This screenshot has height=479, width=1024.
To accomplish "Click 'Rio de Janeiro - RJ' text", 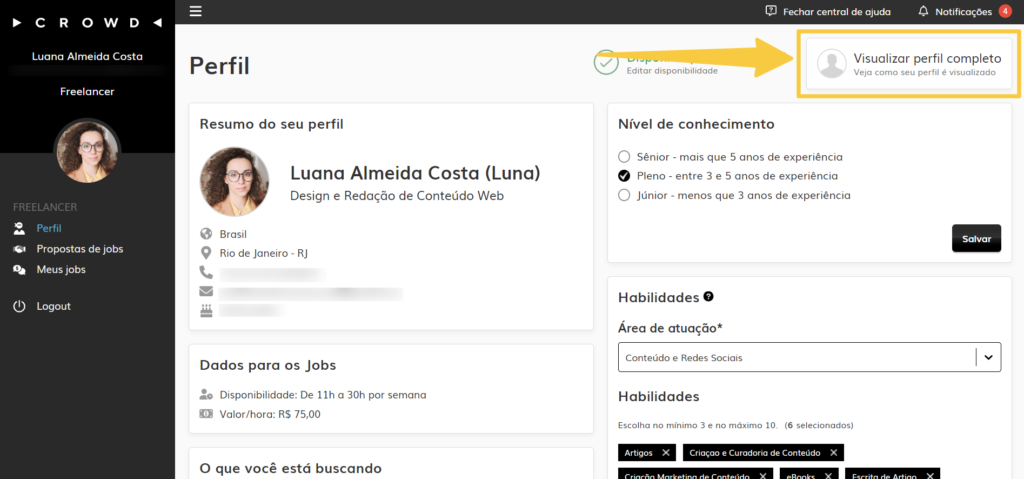I will (264, 253).
